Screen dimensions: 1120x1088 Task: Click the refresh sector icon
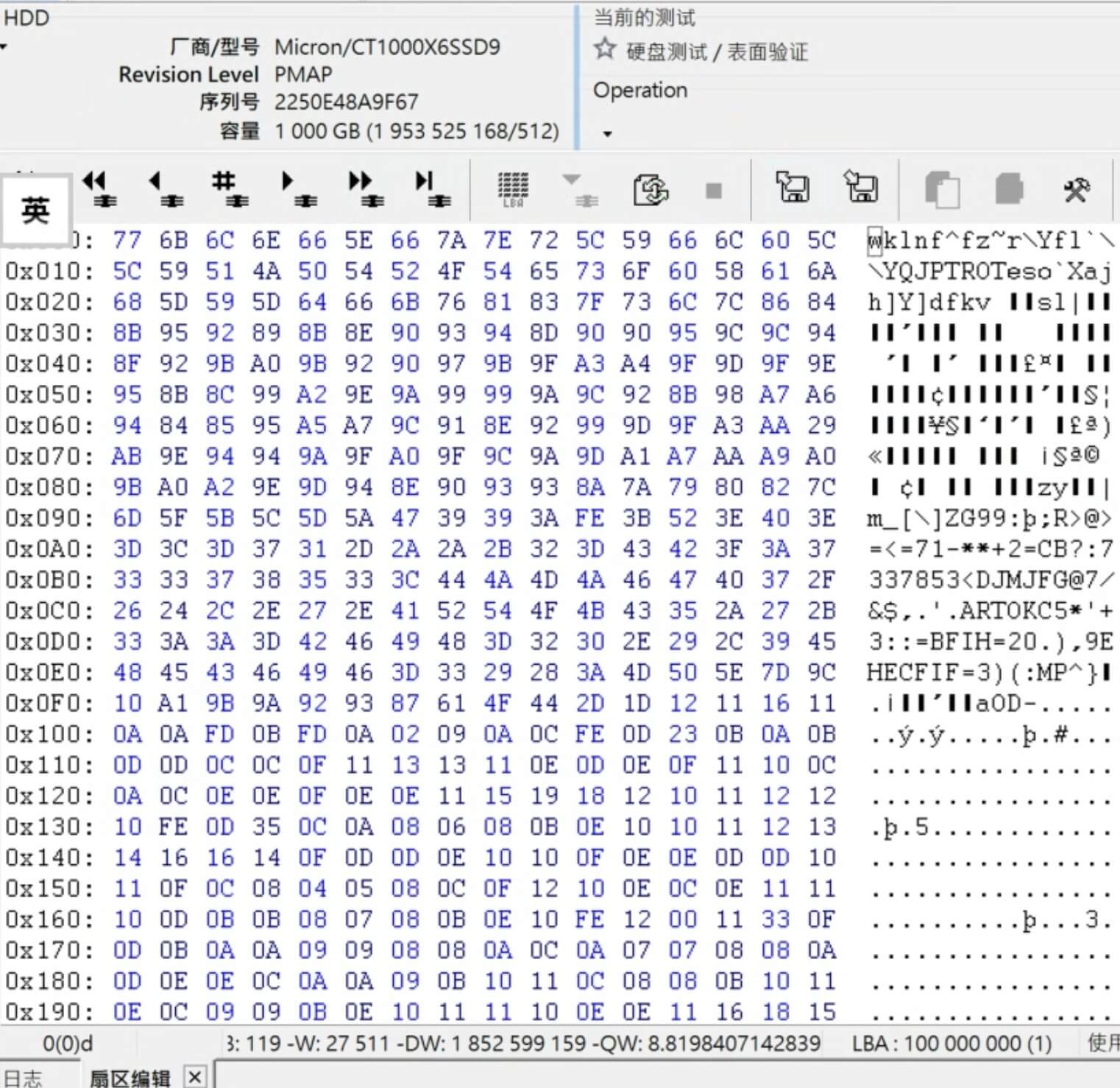coord(651,190)
